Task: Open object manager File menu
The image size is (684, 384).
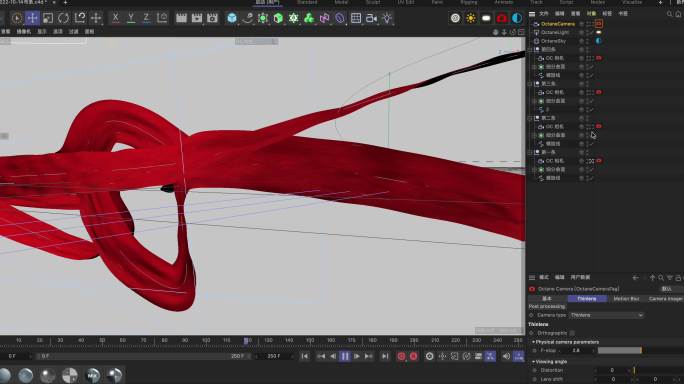Action: click(x=544, y=14)
